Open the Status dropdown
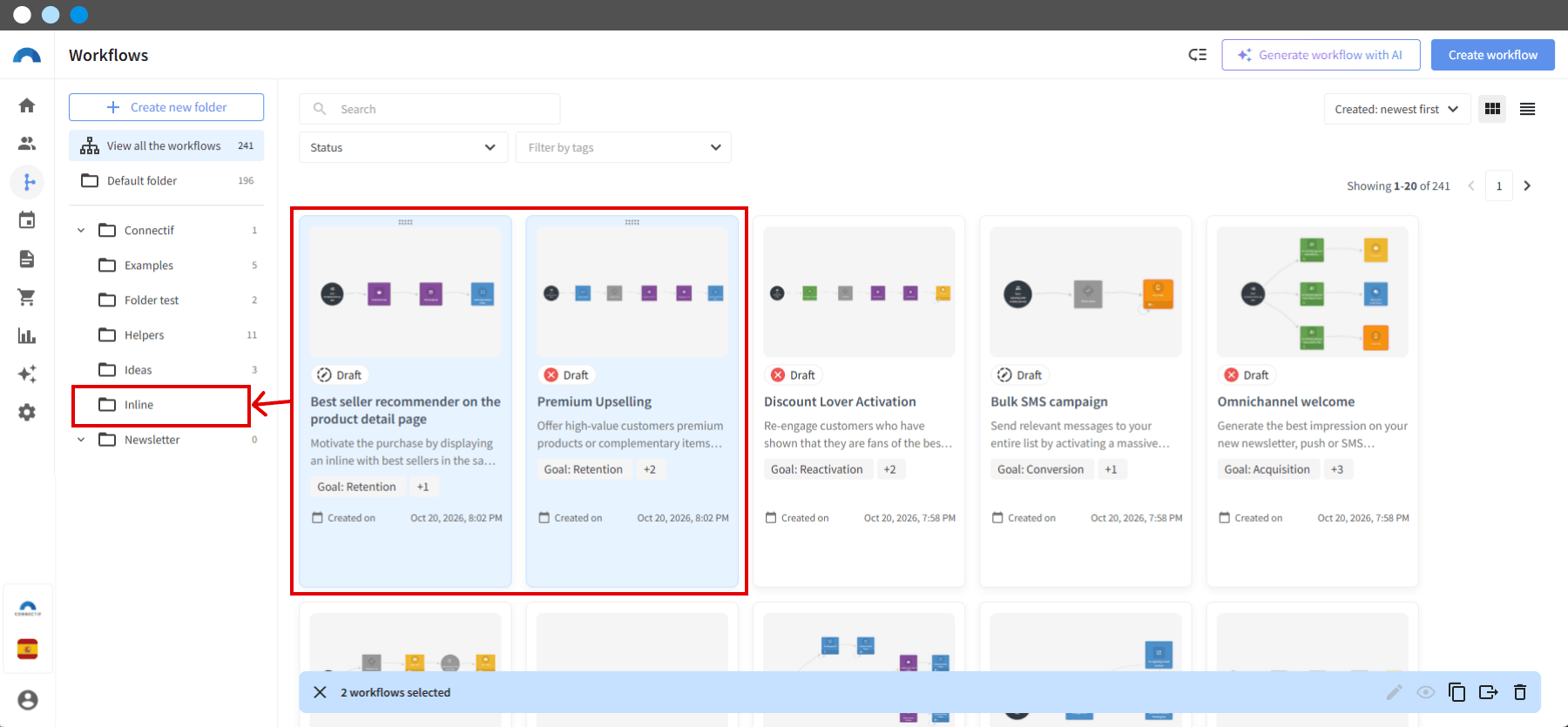Viewport: 1568px width, 727px height. [x=403, y=147]
